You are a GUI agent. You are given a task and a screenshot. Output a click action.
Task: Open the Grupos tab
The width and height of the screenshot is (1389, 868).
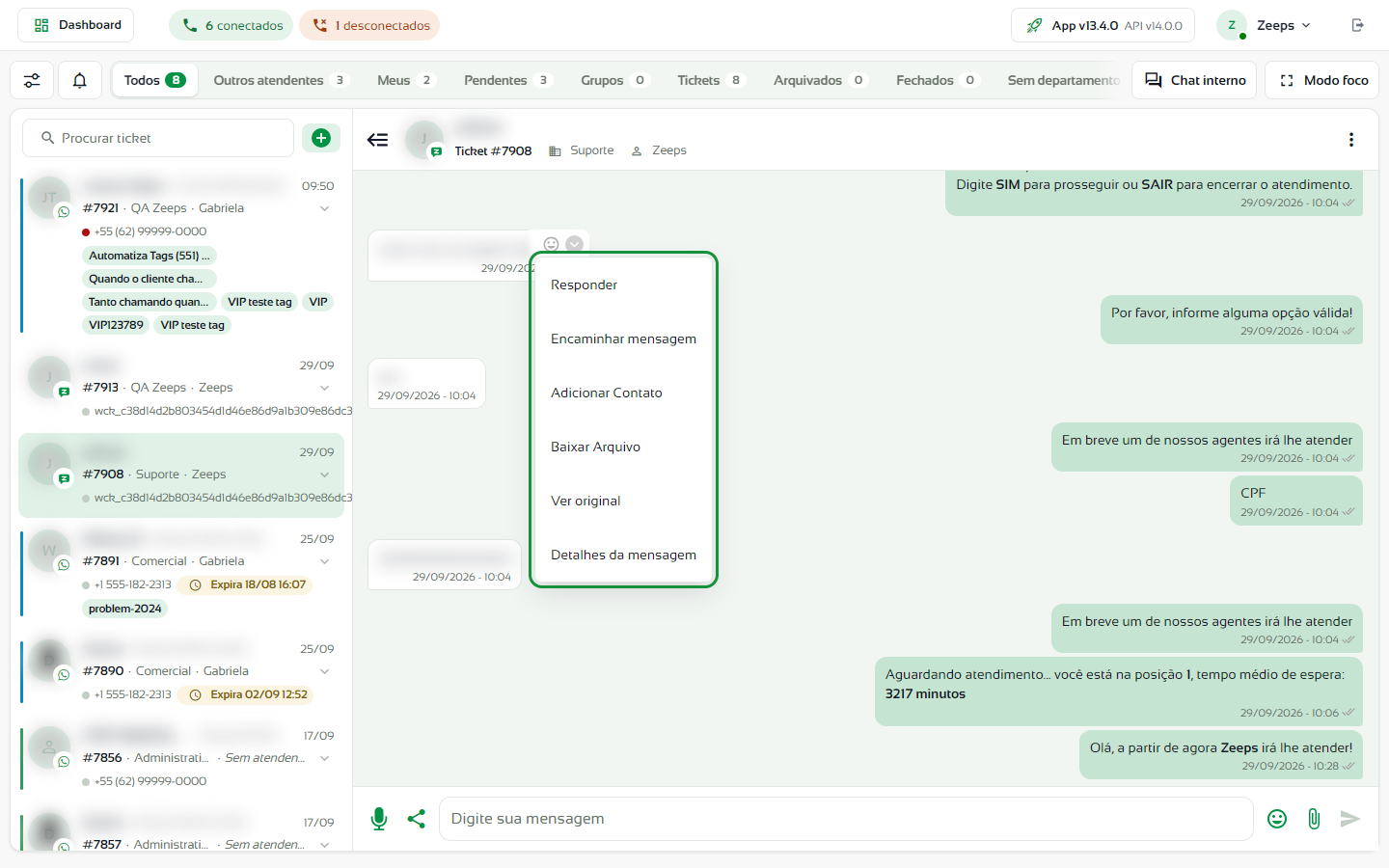click(x=614, y=80)
